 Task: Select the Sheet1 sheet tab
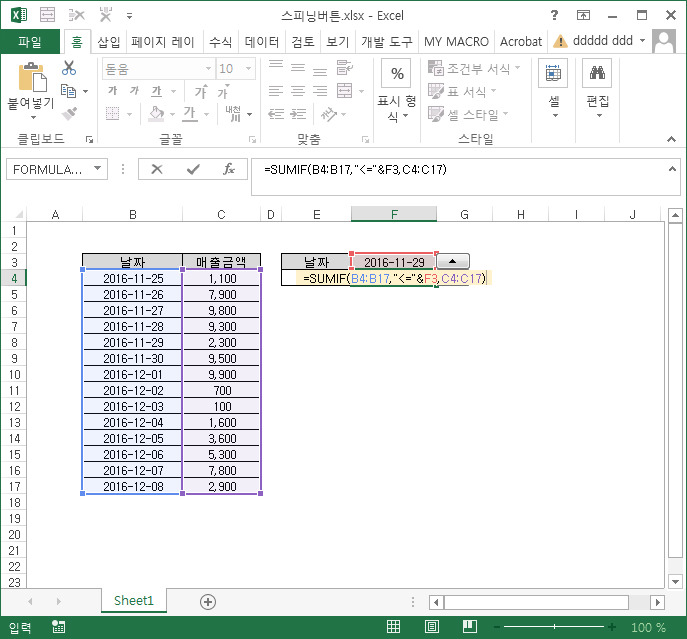(134, 600)
